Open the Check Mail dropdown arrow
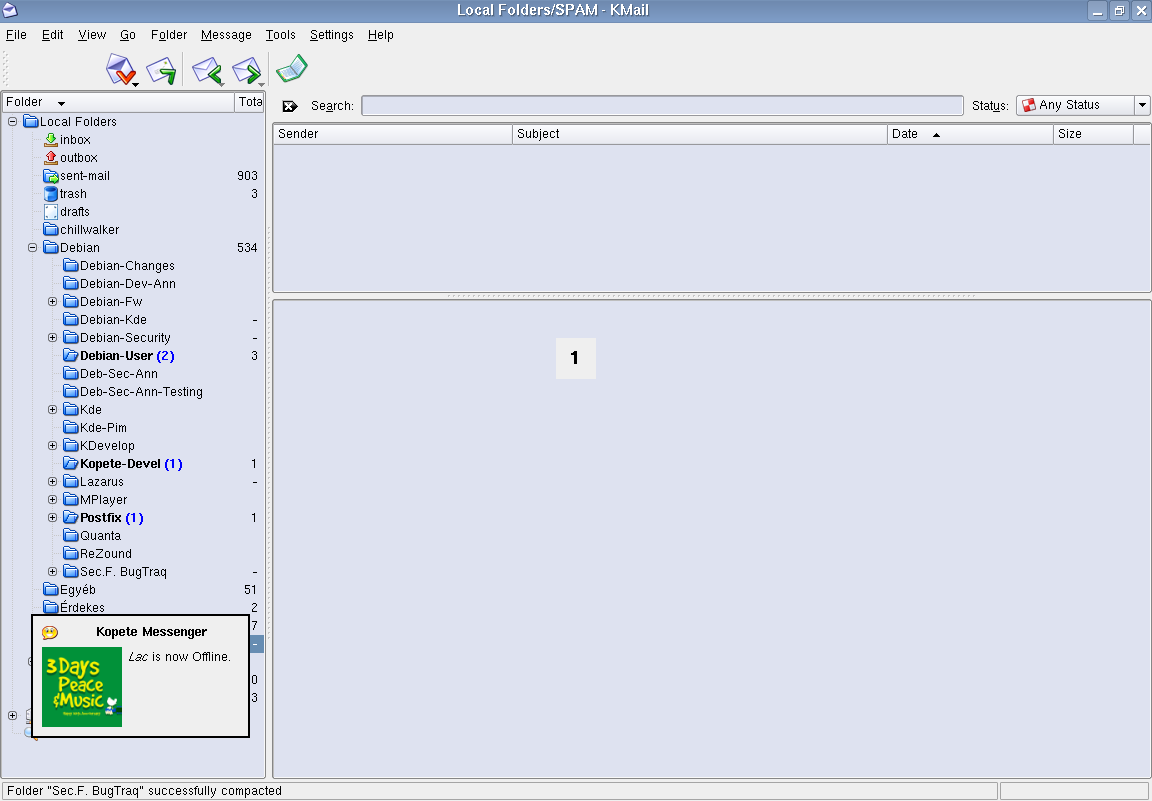 click(x=136, y=85)
